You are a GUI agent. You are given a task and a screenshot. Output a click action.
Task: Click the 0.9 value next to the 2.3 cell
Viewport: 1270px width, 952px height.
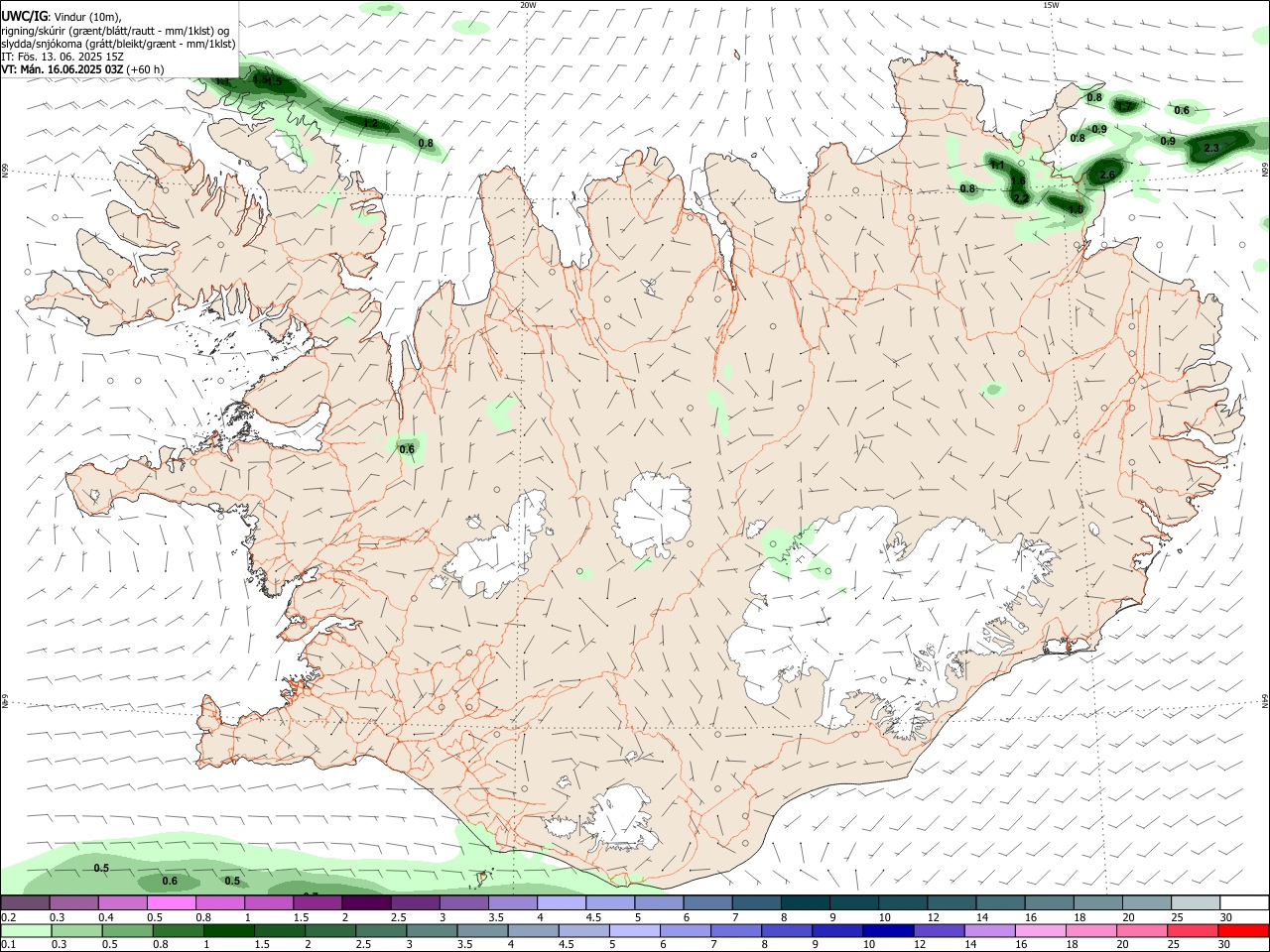pos(1168,141)
